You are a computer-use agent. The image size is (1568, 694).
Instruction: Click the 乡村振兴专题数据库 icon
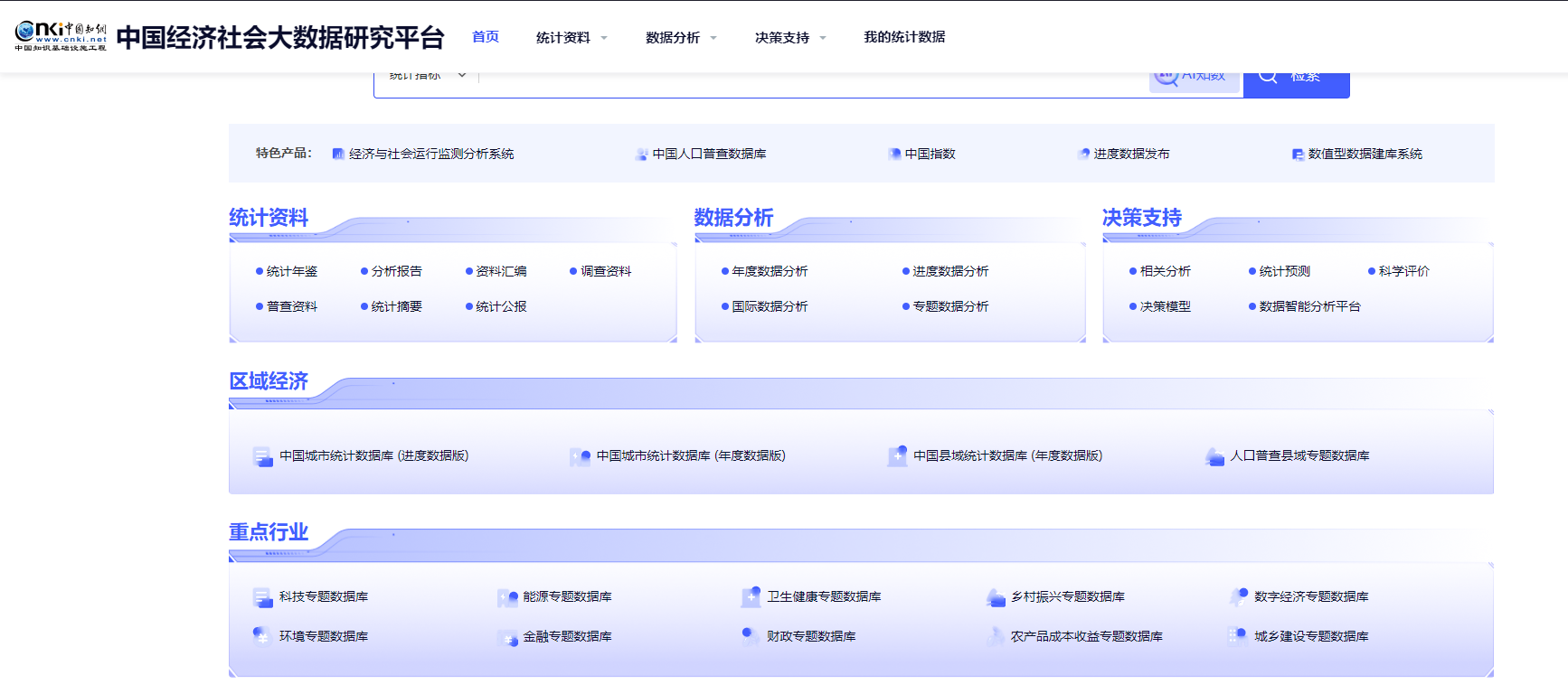[x=995, y=597]
